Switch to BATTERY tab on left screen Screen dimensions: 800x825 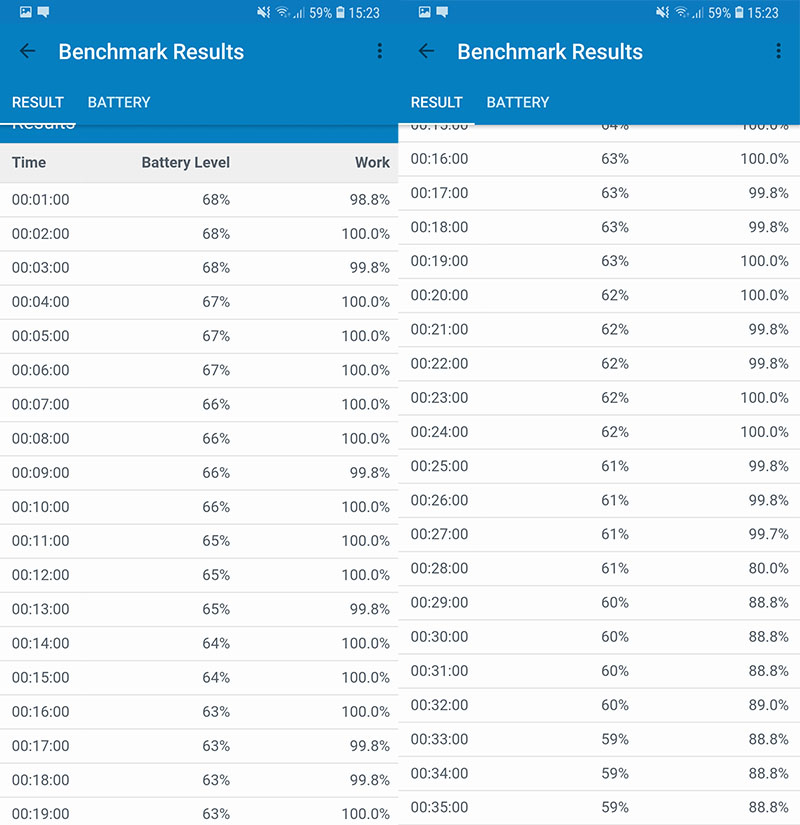click(119, 102)
